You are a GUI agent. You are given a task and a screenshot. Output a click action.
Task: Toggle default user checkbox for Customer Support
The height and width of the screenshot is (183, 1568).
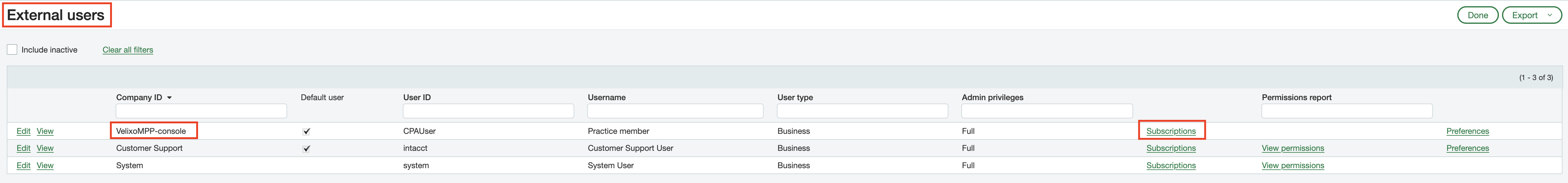[306, 148]
